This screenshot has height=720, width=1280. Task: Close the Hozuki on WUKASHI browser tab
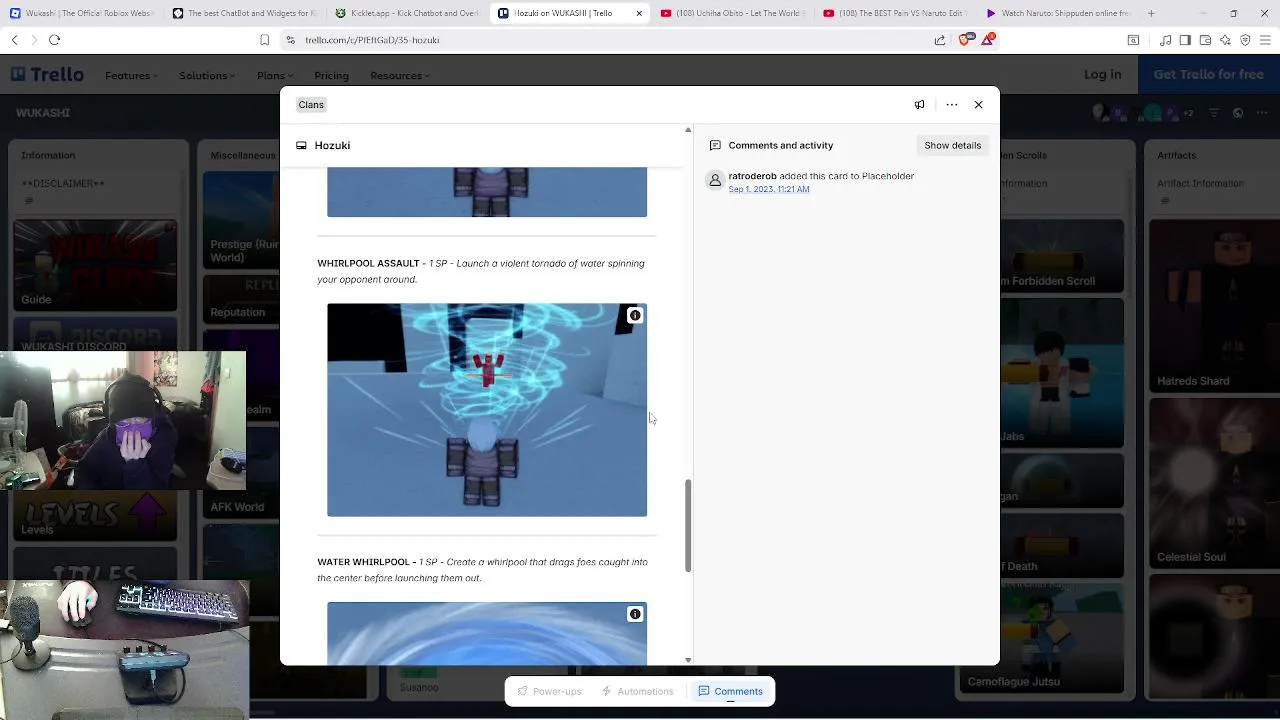(639, 13)
